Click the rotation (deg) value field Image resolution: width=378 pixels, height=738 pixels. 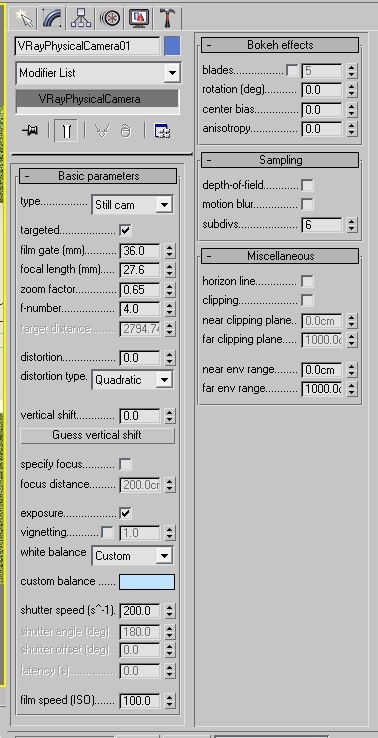coord(322,90)
